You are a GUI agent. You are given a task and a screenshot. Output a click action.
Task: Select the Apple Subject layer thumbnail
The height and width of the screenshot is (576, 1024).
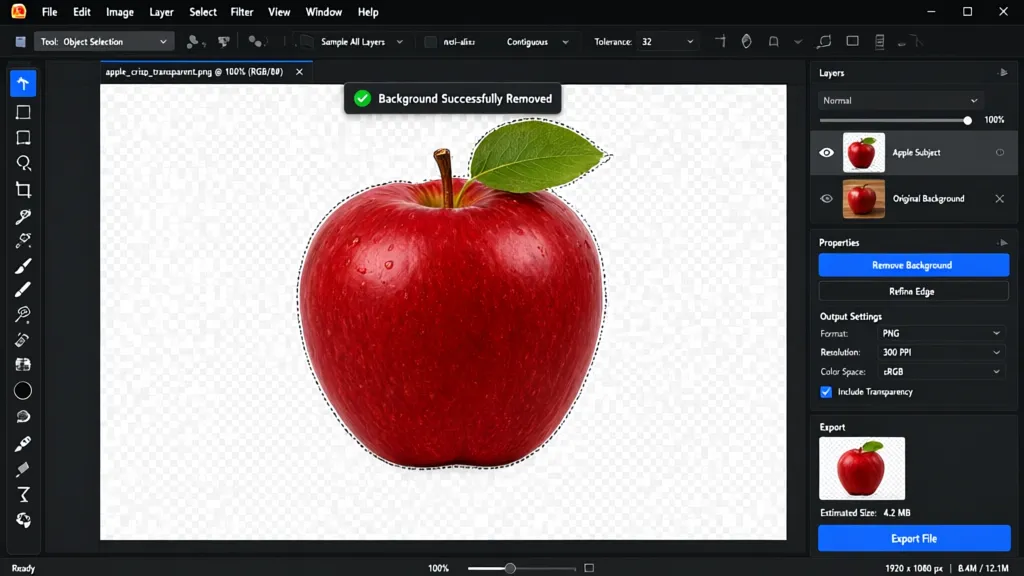pos(863,152)
